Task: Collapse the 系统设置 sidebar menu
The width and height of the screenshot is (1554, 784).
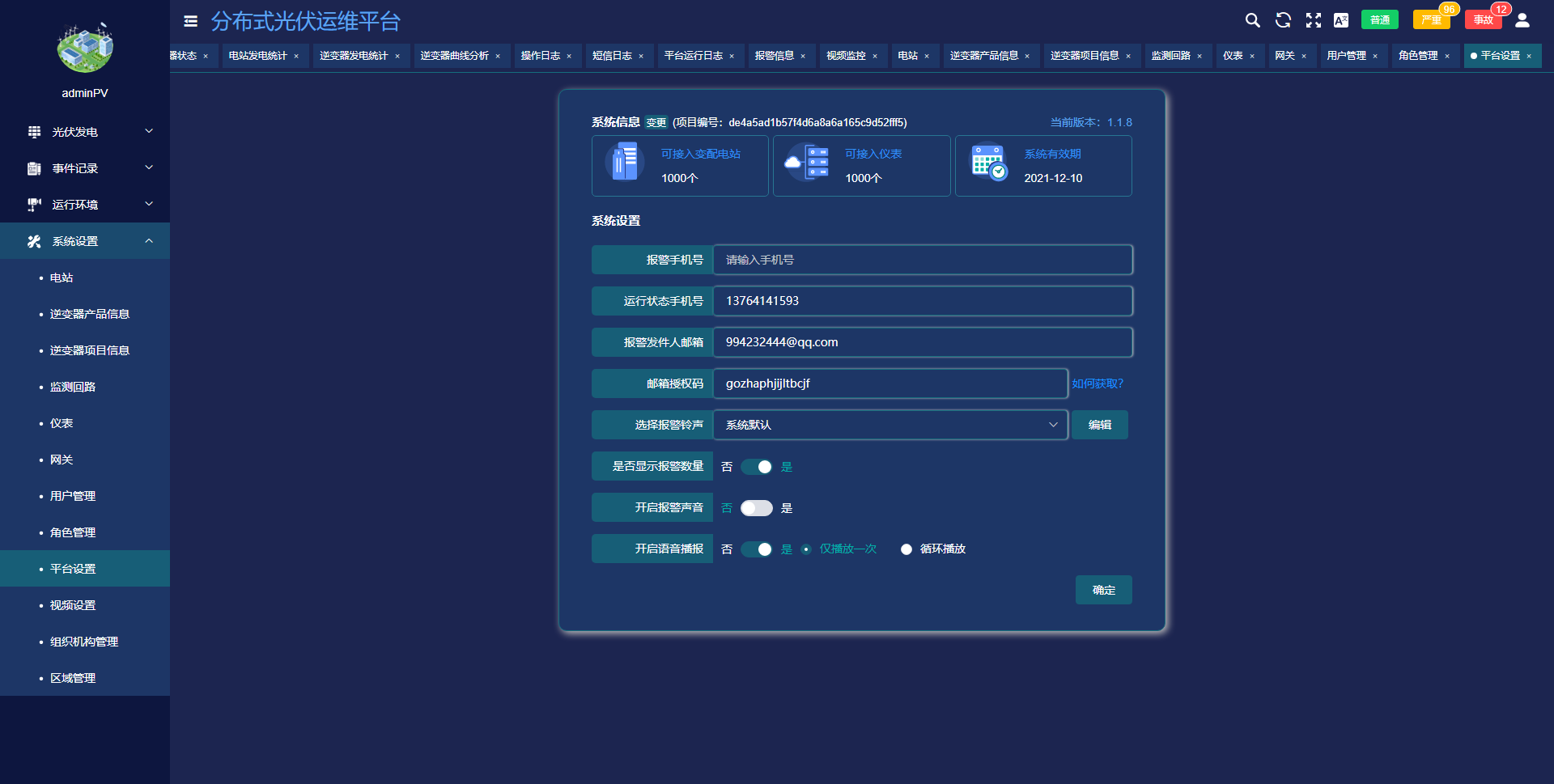Action: coord(85,241)
